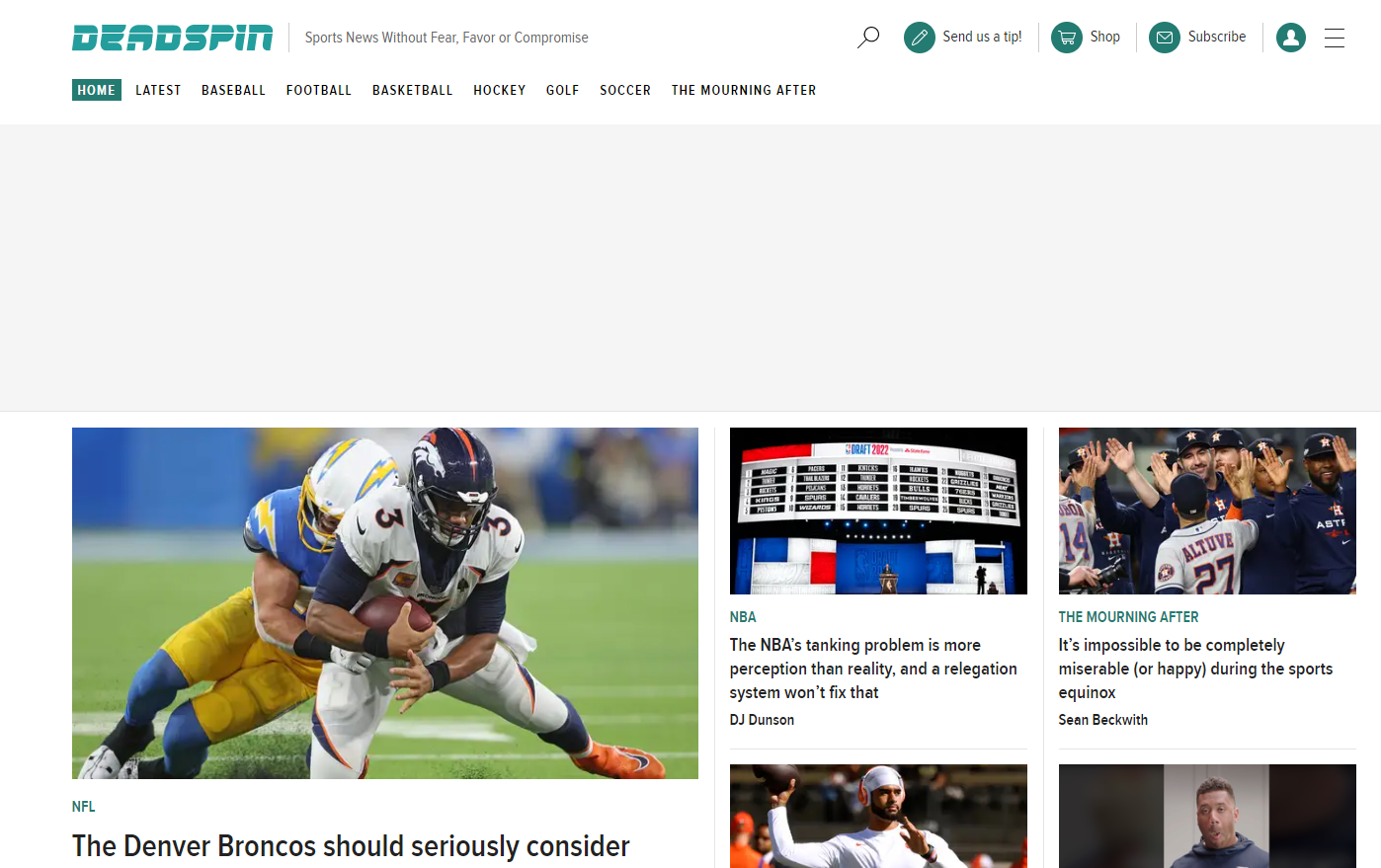The image size is (1381, 868).
Task: Open the SOCCER section
Action: click(x=625, y=90)
